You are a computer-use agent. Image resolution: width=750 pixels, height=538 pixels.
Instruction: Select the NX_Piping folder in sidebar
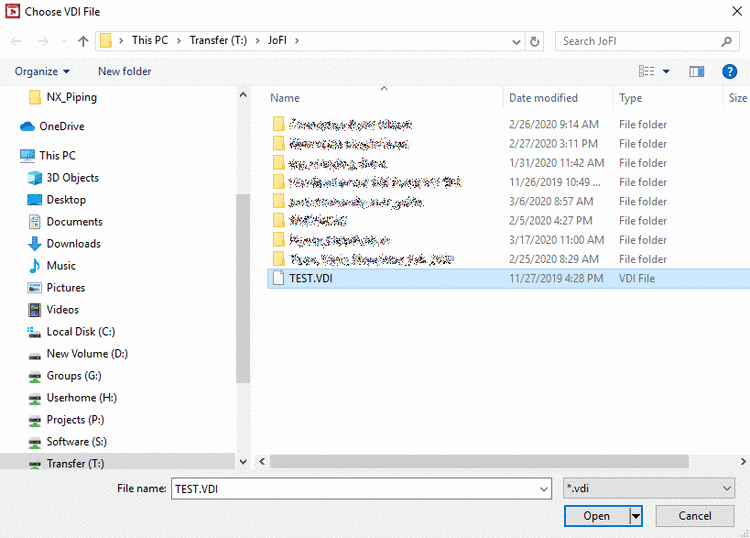[x=62, y=97]
